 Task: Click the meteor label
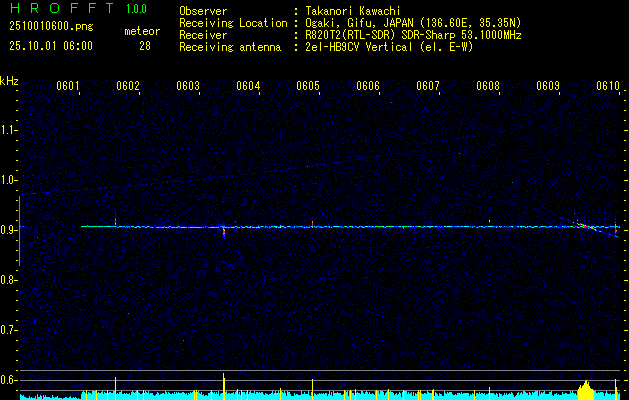(142, 31)
